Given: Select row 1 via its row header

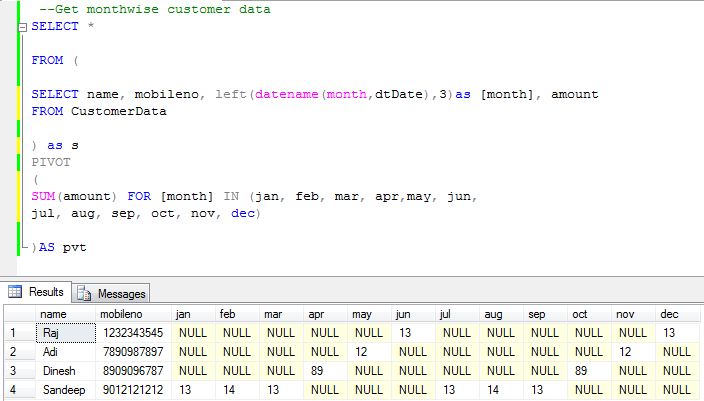Looking at the screenshot, I should tap(20, 333).
